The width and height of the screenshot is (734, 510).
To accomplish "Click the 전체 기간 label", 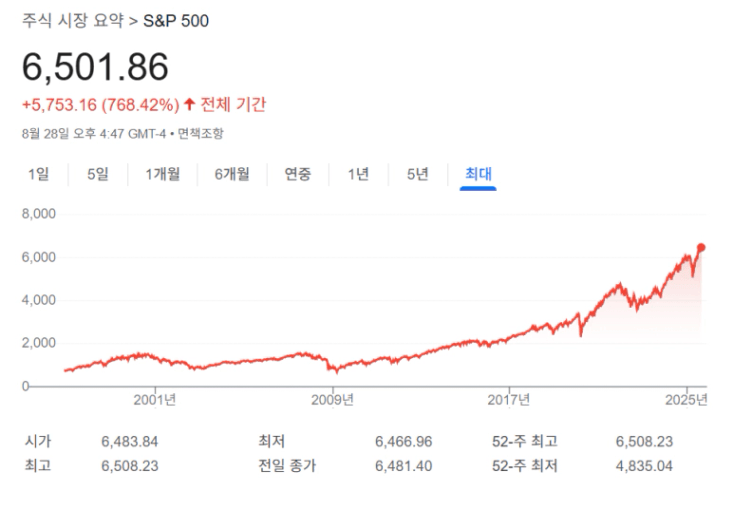I will (x=233, y=104).
